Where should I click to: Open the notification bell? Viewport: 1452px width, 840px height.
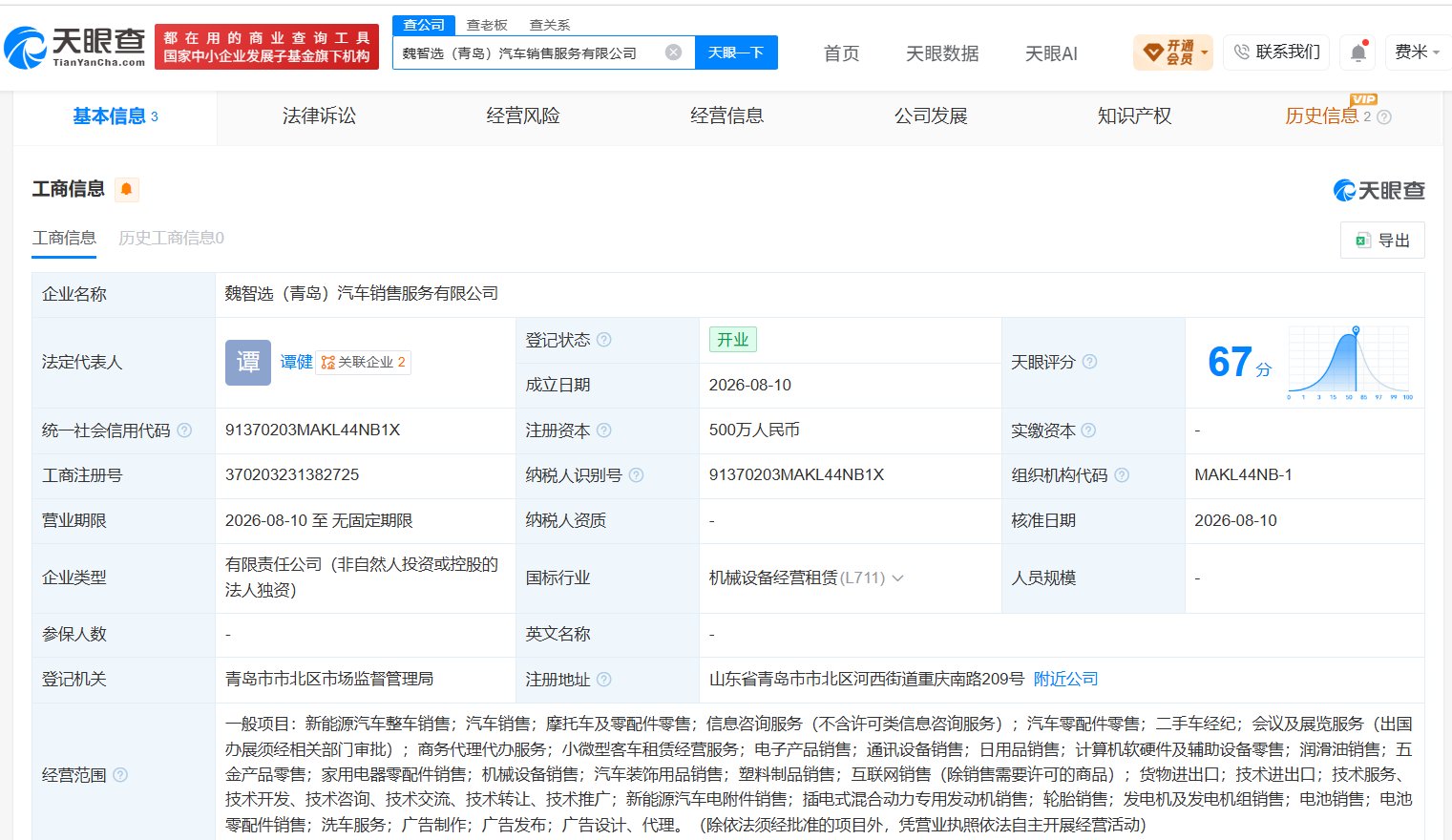click(x=1358, y=52)
